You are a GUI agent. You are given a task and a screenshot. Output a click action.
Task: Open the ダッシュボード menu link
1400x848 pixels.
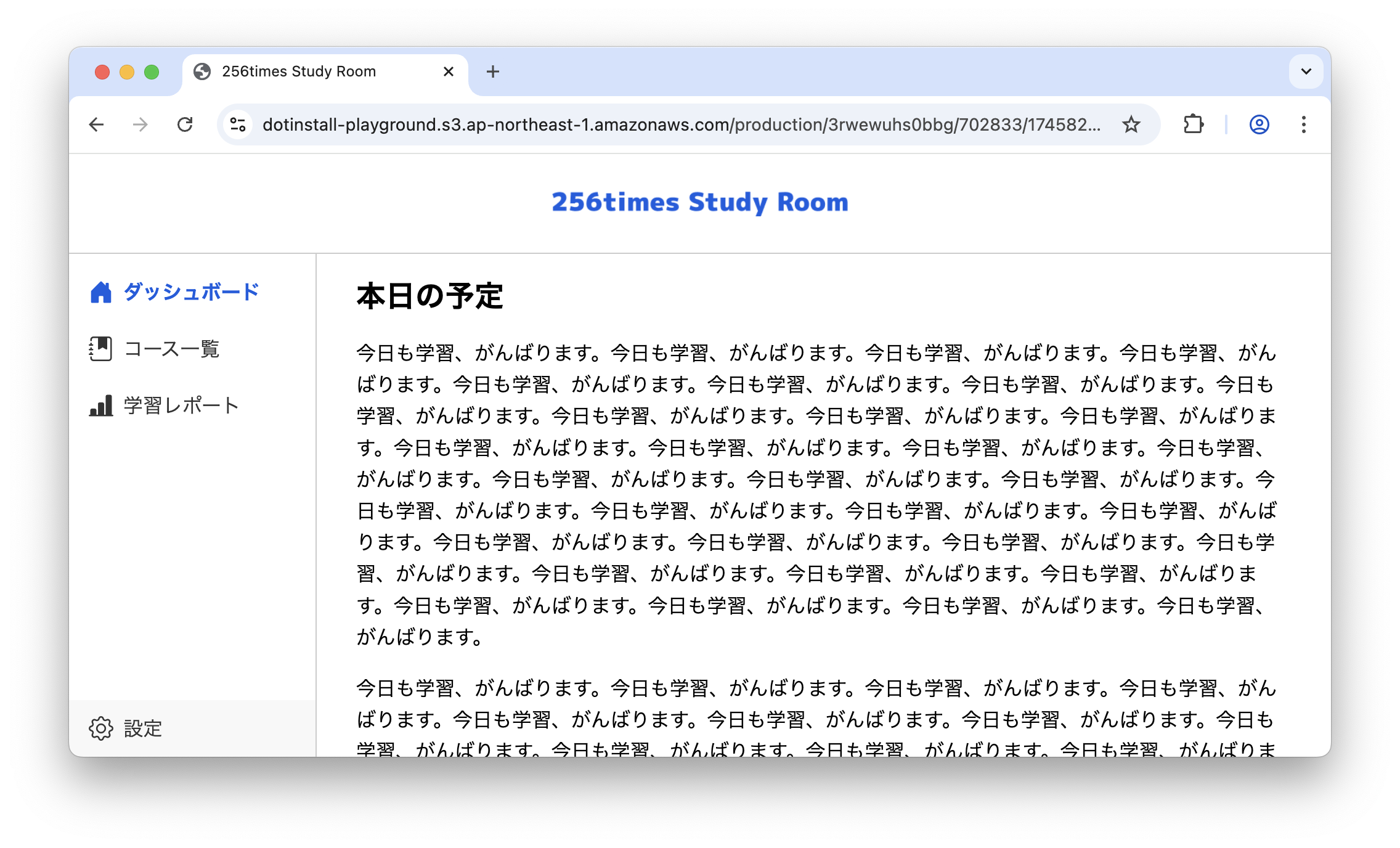coord(191,292)
